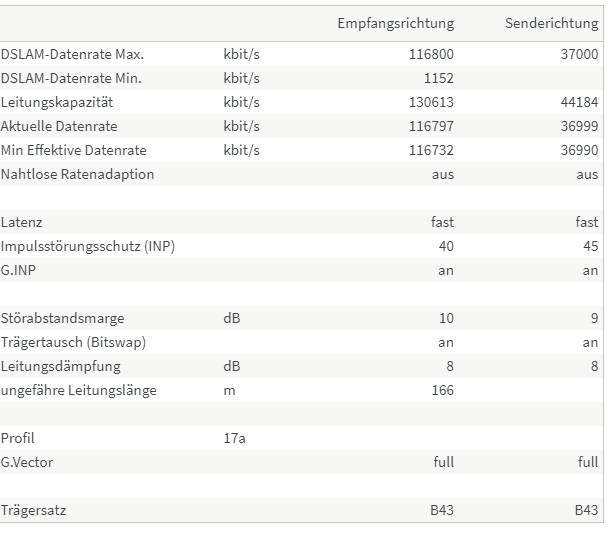The width and height of the screenshot is (612, 533).
Task: Select the Nahtlose Ratenadaption label
Action: [77, 174]
